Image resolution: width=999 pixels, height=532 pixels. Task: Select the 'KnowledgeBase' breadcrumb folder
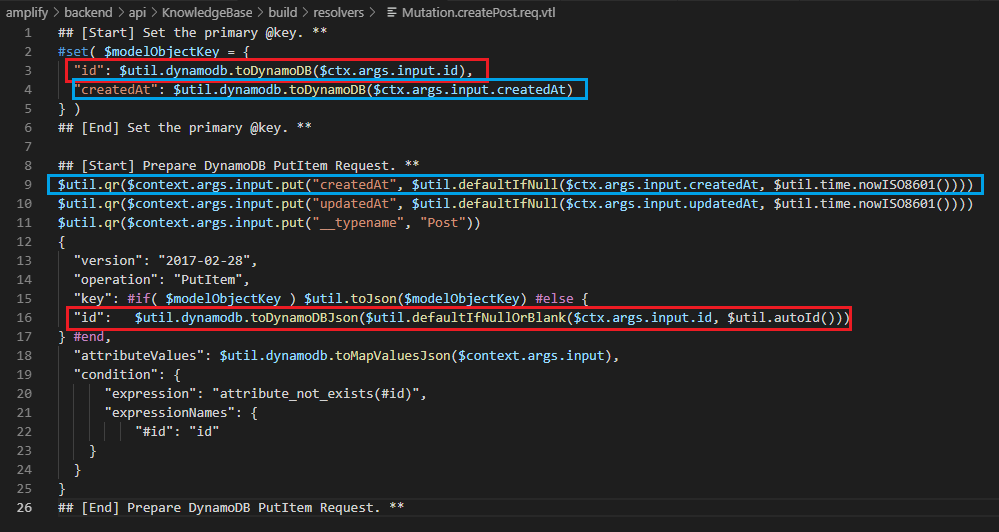tap(207, 13)
